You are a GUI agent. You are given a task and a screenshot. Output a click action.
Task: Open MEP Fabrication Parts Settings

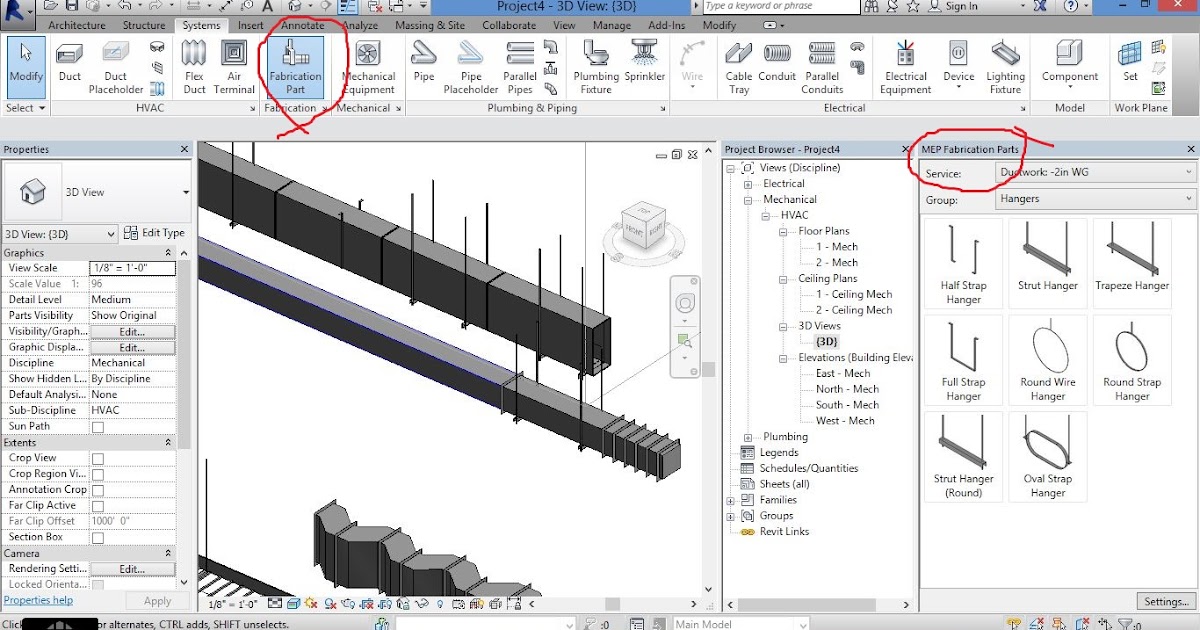point(1165,601)
